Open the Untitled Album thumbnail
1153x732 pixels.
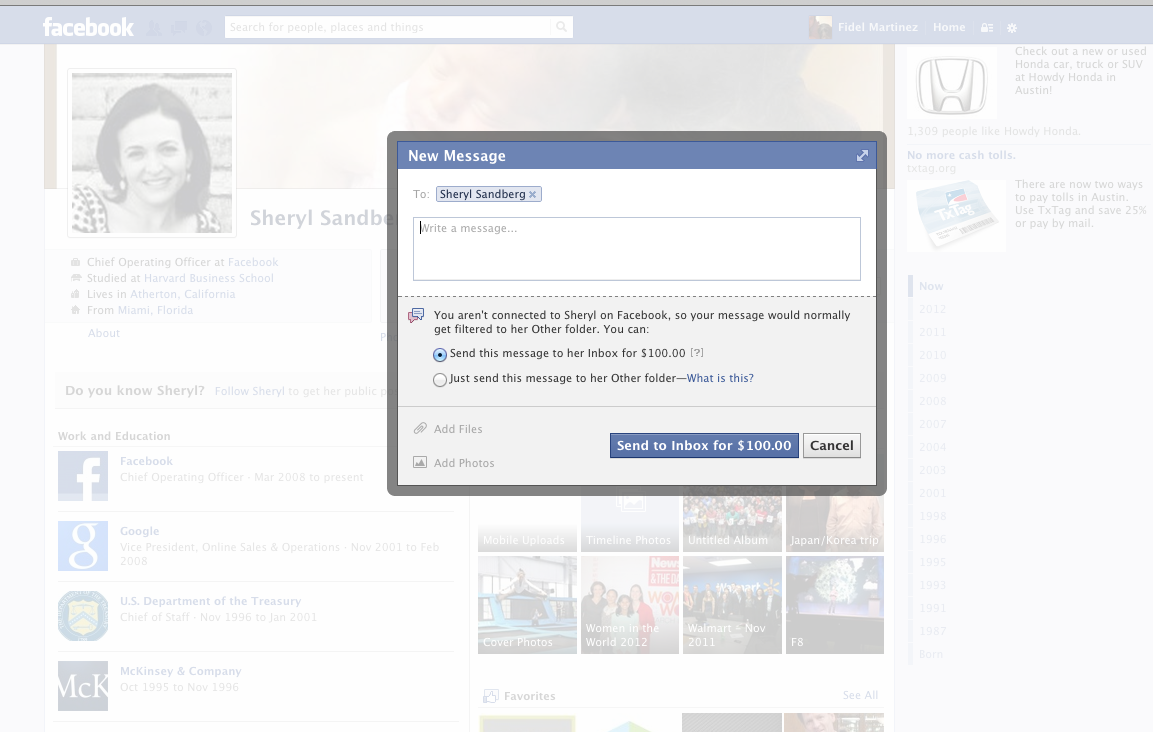pyautogui.click(x=732, y=519)
